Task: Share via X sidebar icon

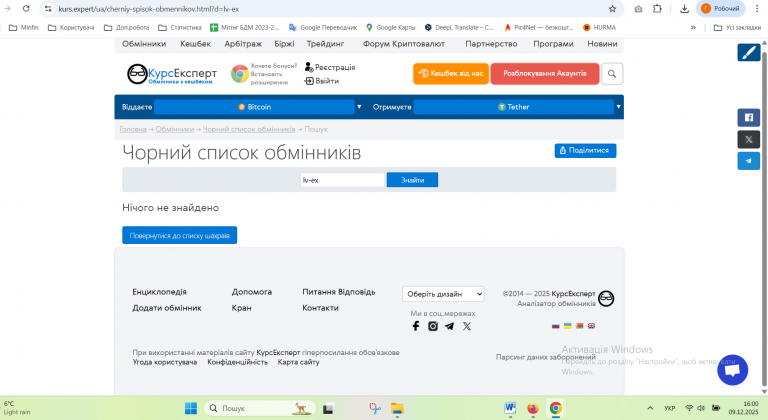Action: pos(748,139)
